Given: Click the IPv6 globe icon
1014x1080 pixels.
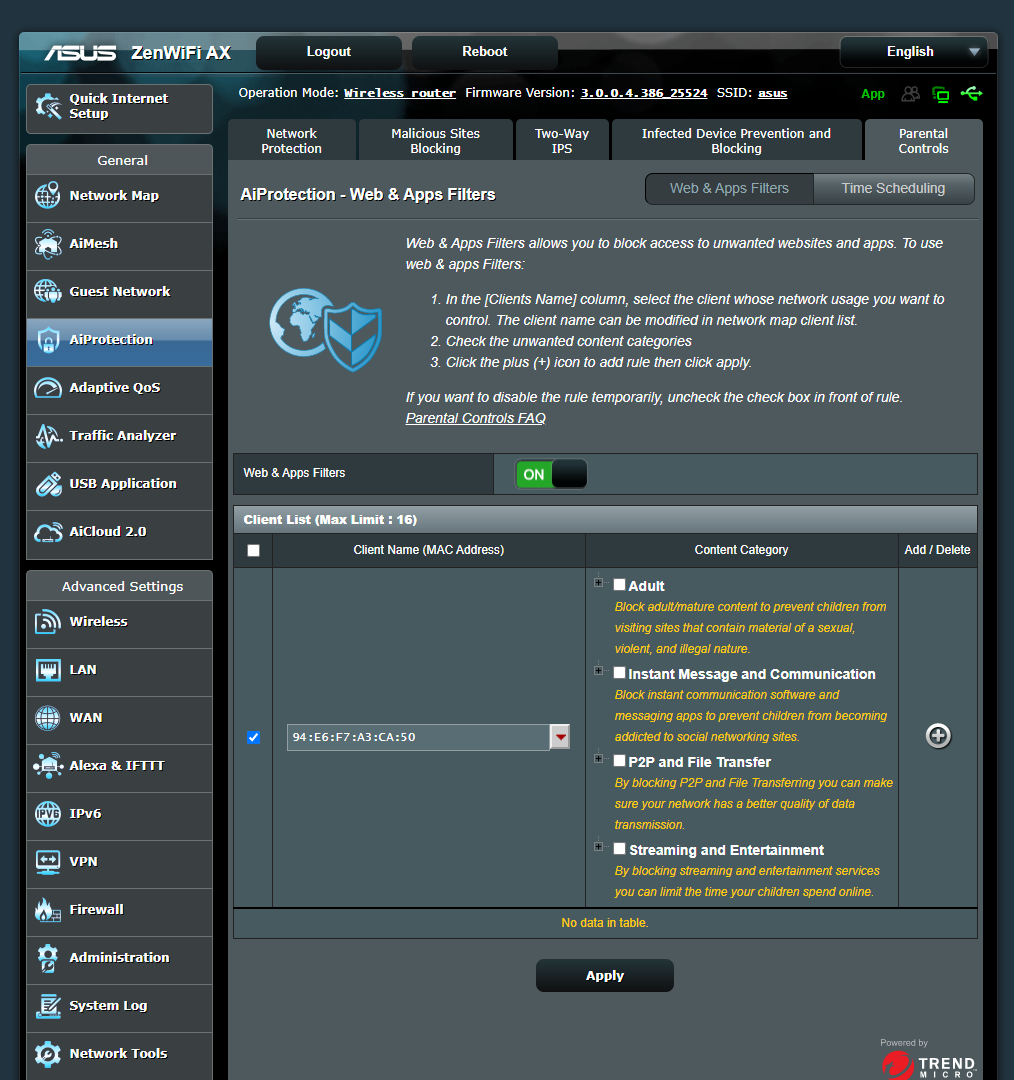Looking at the screenshot, I should (x=48, y=813).
